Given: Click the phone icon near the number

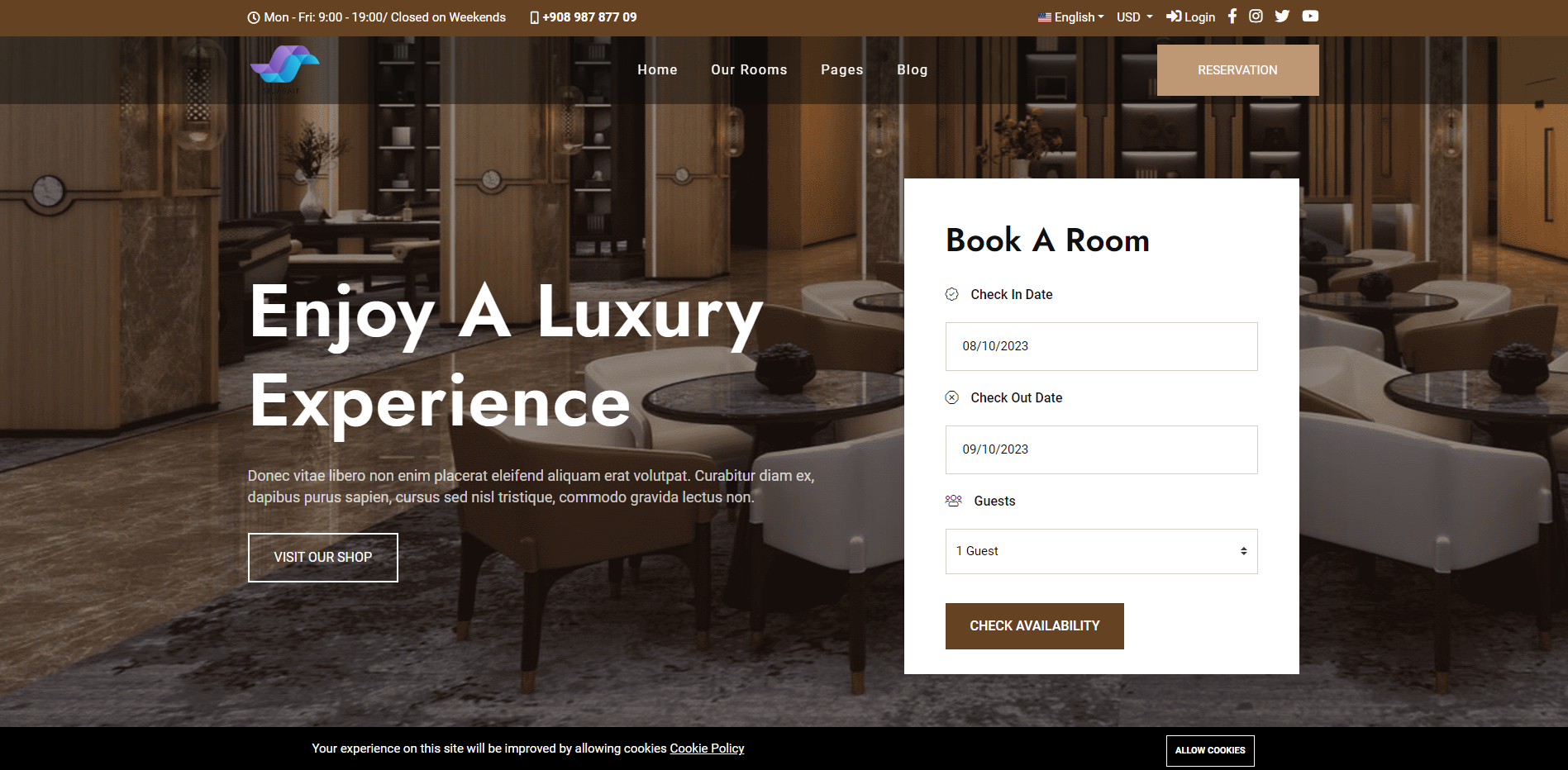Looking at the screenshot, I should point(534,17).
